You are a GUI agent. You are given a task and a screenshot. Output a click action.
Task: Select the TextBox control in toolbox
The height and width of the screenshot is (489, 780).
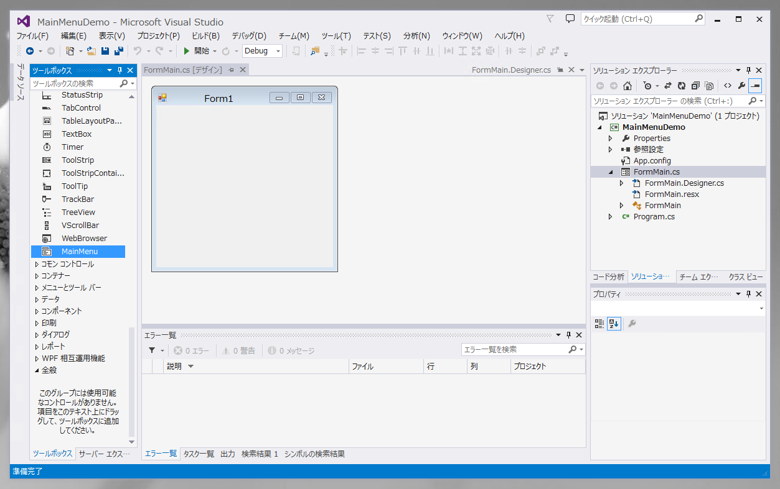pos(78,134)
